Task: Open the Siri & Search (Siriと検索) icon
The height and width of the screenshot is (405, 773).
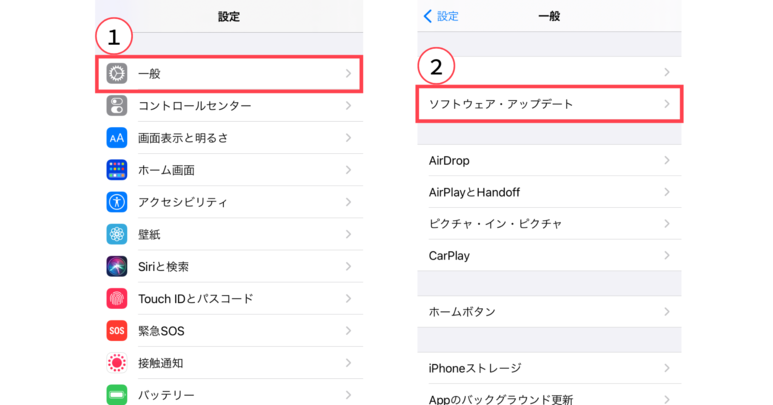Action: point(117,267)
